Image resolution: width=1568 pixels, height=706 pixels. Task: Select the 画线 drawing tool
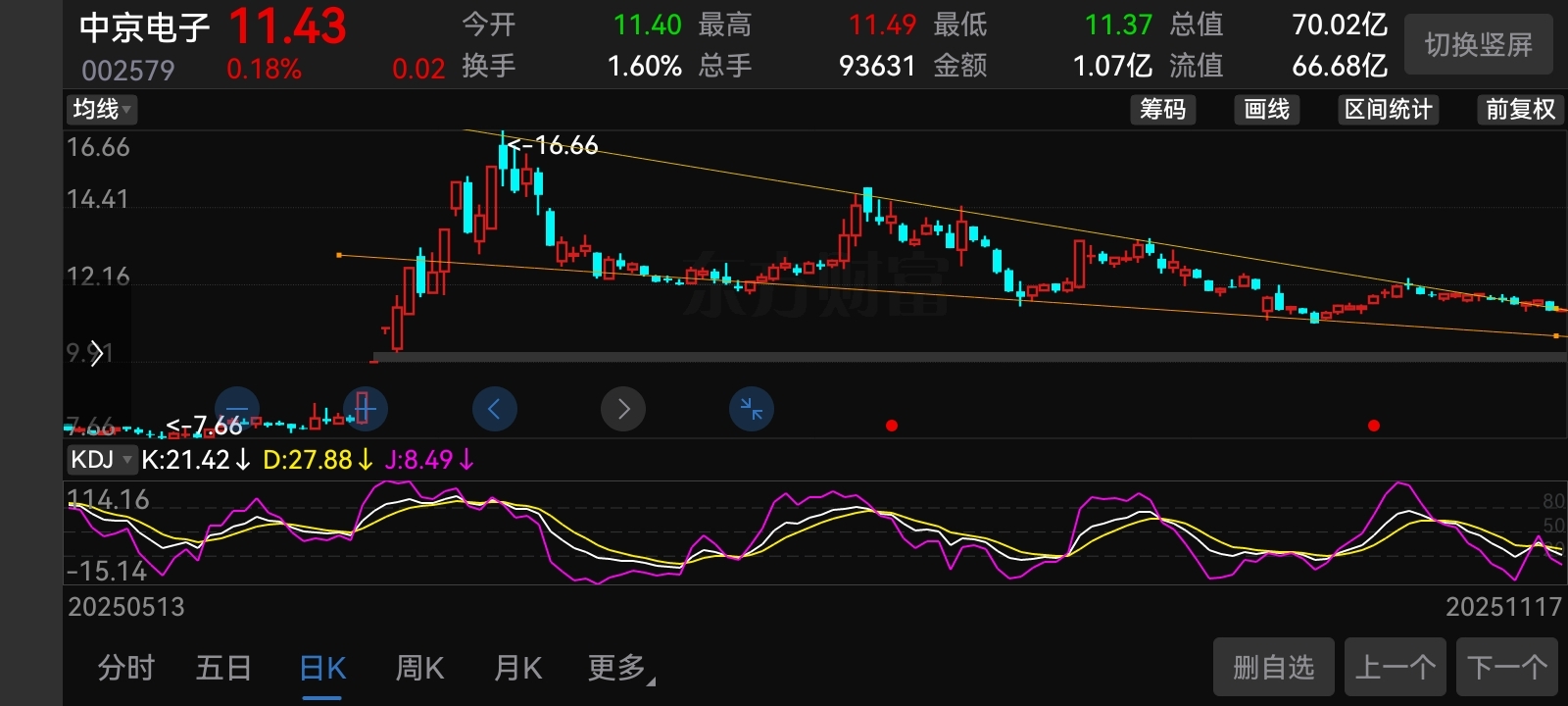[x=1267, y=109]
